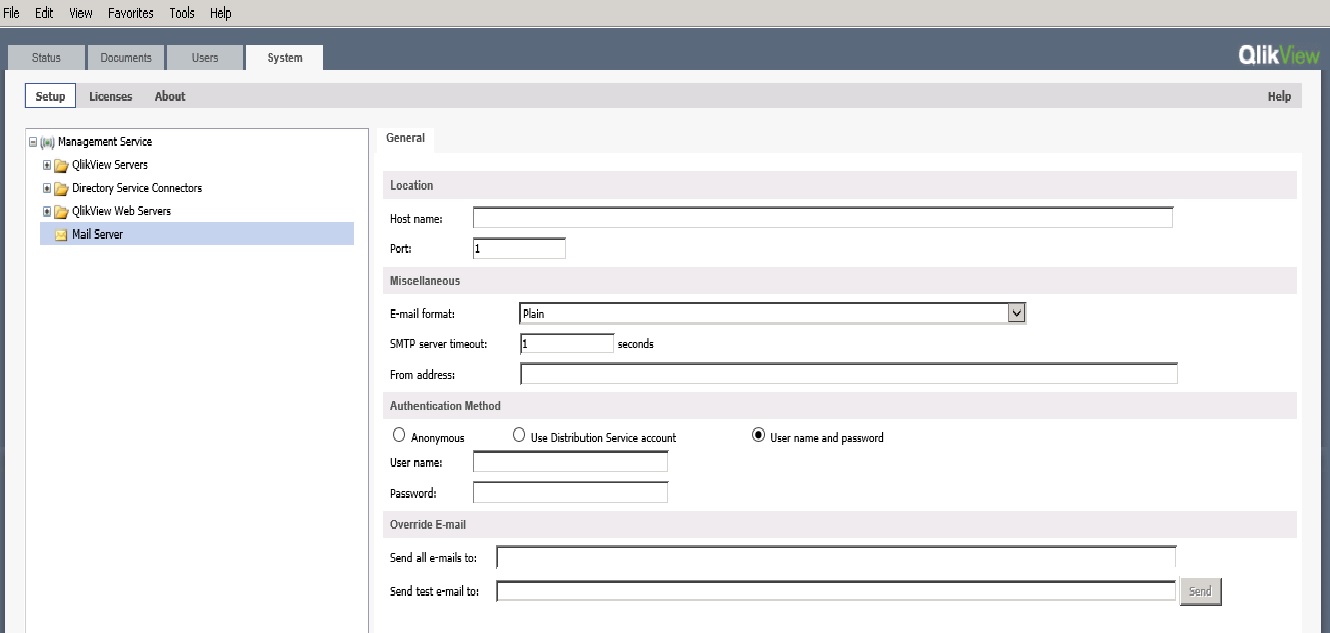This screenshot has width=1330, height=633.
Task: Click the Override E-mail section header
Action: pyautogui.click(x=840, y=524)
